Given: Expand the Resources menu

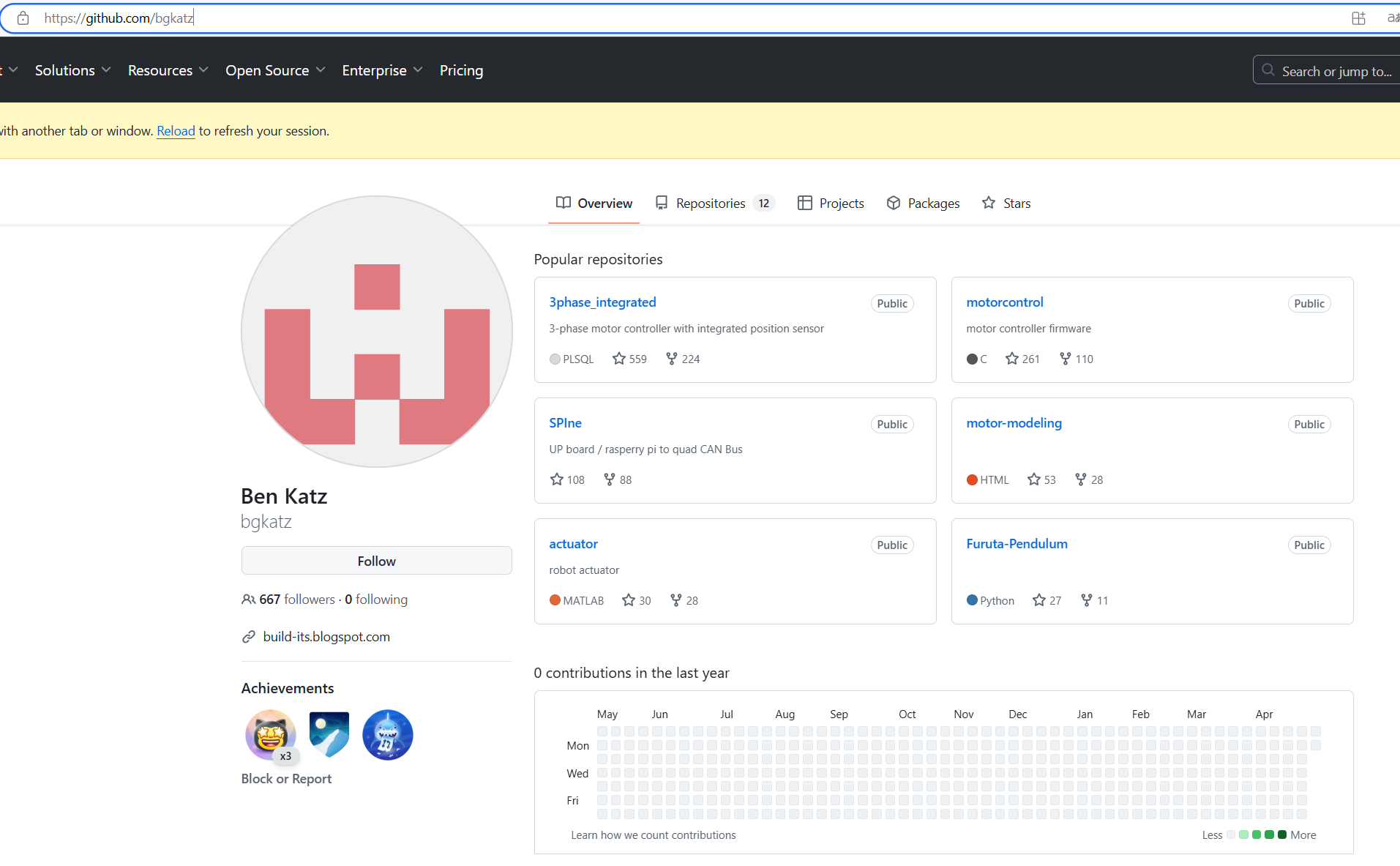Looking at the screenshot, I should pos(168,70).
